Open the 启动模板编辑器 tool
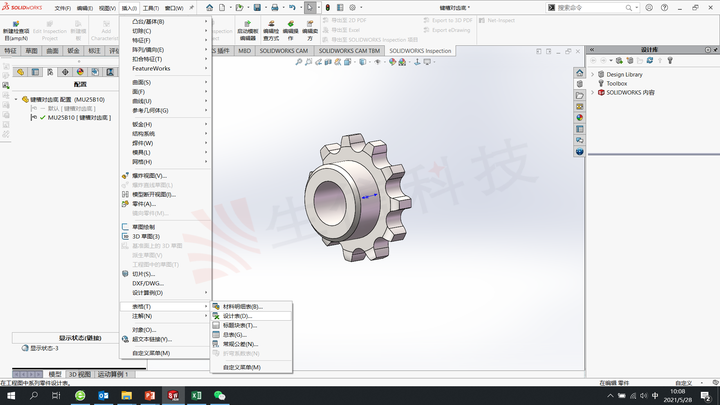The width and height of the screenshot is (720, 405). click(x=248, y=31)
